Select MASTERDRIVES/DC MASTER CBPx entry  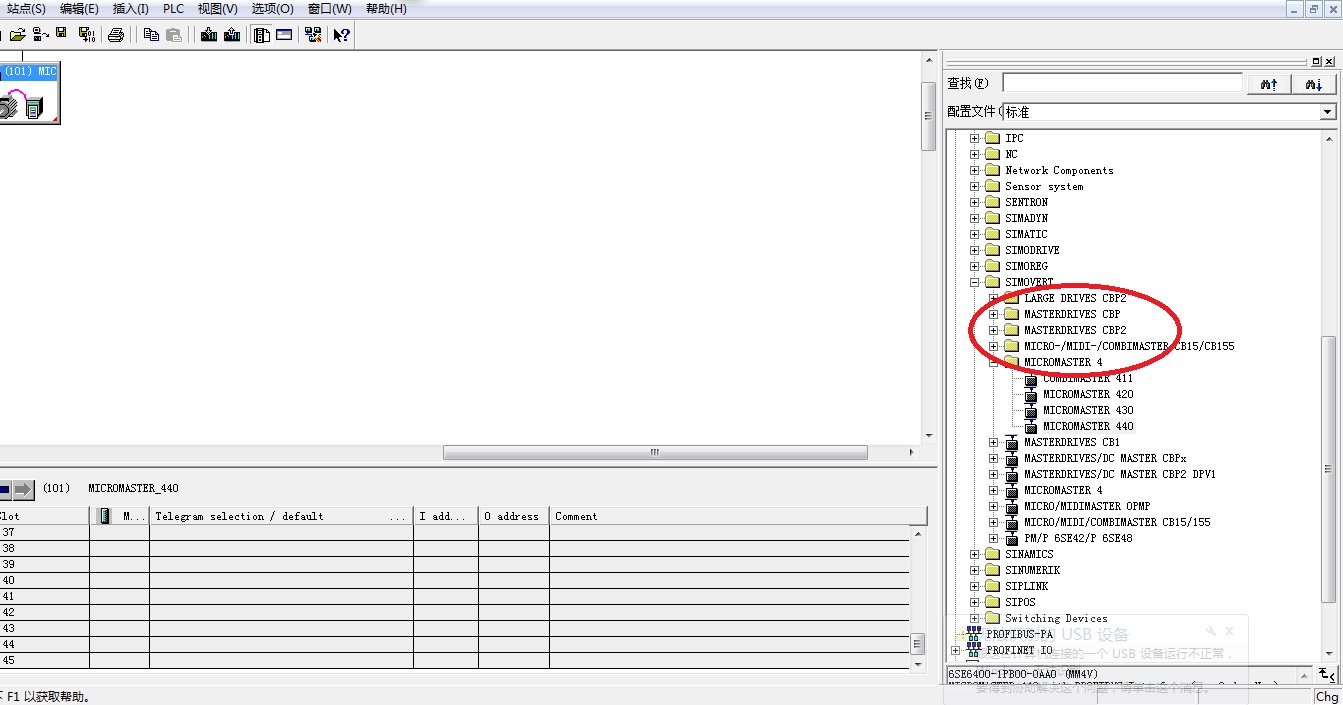1105,458
